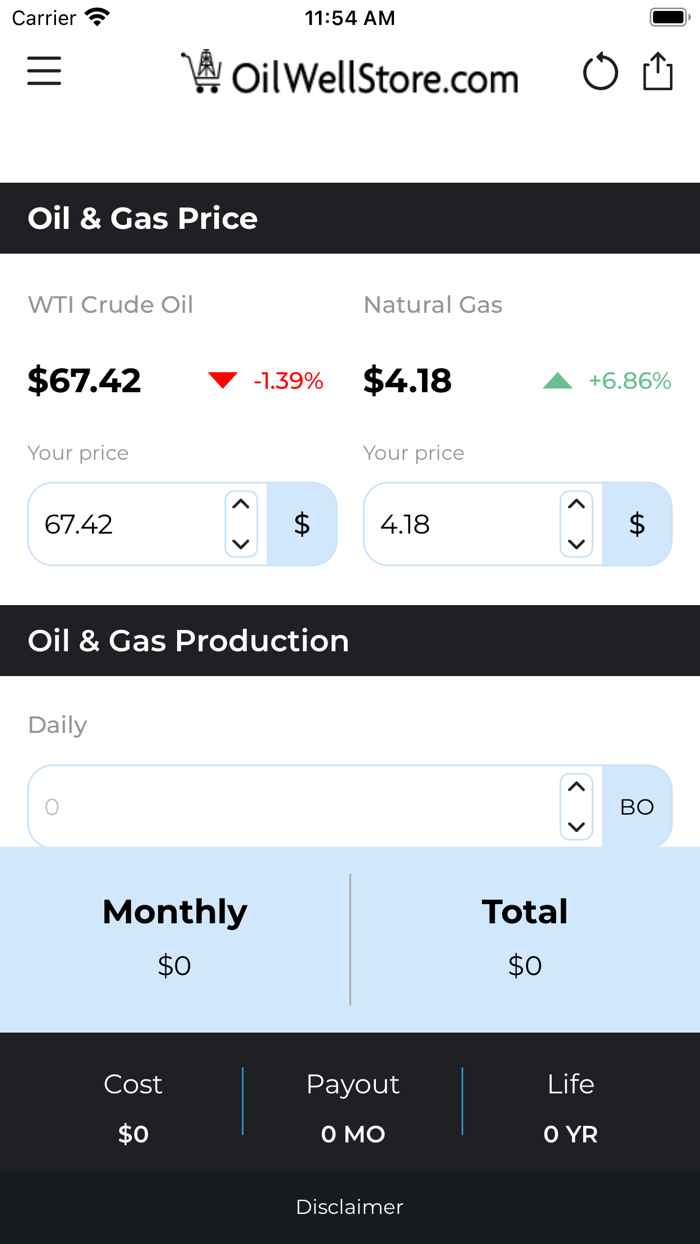Select the daily production input field

coord(280,806)
